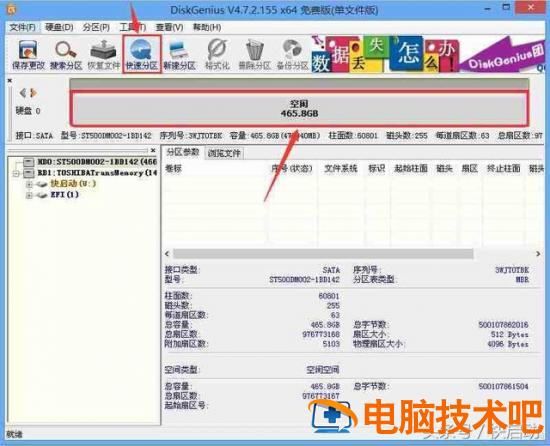
Task: Open the 文件(F) menu
Action: click(x=22, y=27)
